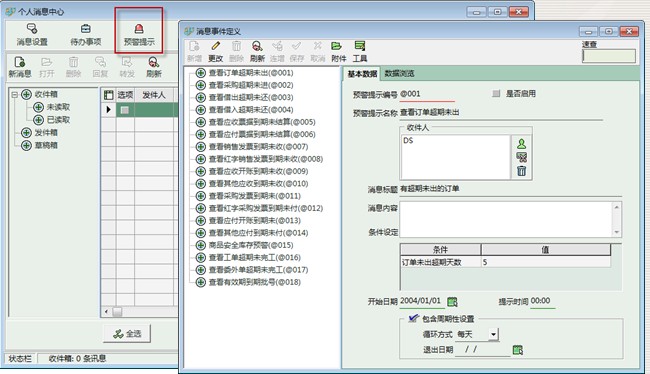Select 查看应收开账到期未收(@009)
650x374 pixels.
258,171
